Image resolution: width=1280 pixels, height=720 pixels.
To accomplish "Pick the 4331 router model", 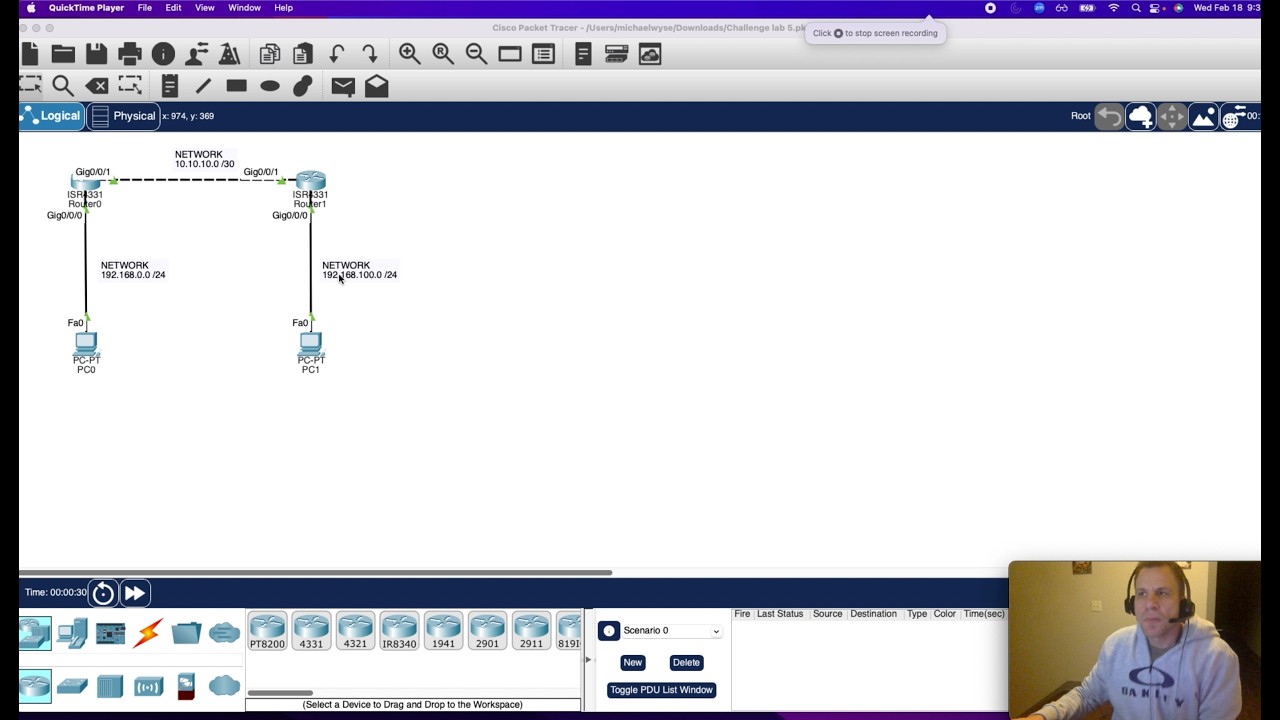I will coord(311,632).
